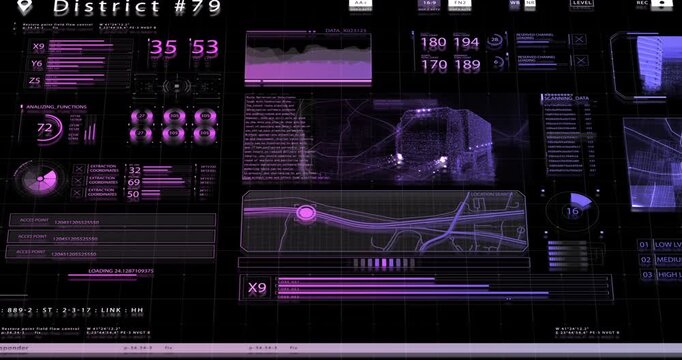Toggle the X box for the extraction row showing 50
Image resolution: width=682 pixels, height=360 pixels.
click(x=77, y=193)
